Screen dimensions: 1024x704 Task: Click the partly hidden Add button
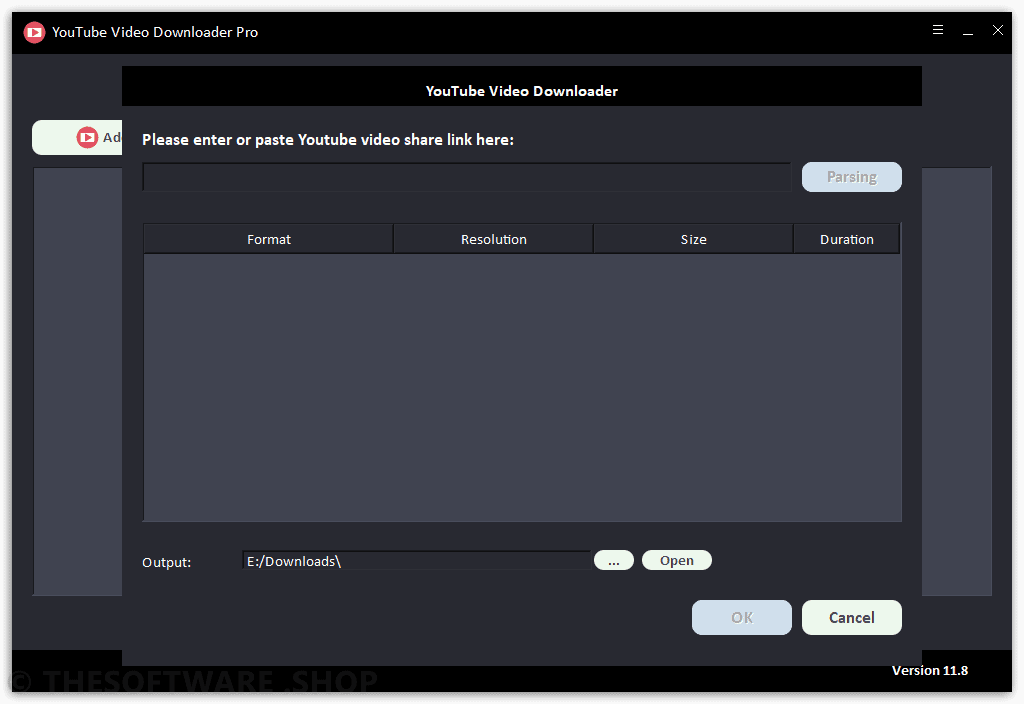coord(77,137)
